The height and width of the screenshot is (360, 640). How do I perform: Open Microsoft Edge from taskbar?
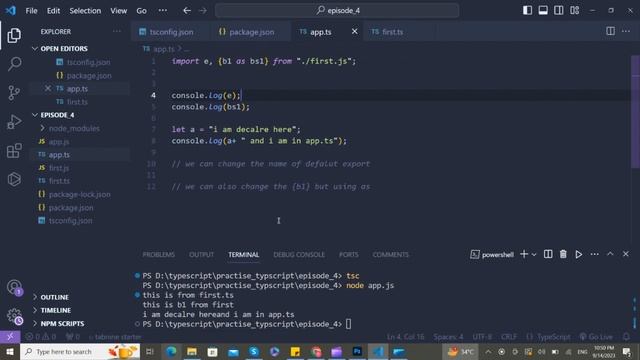coord(171,351)
